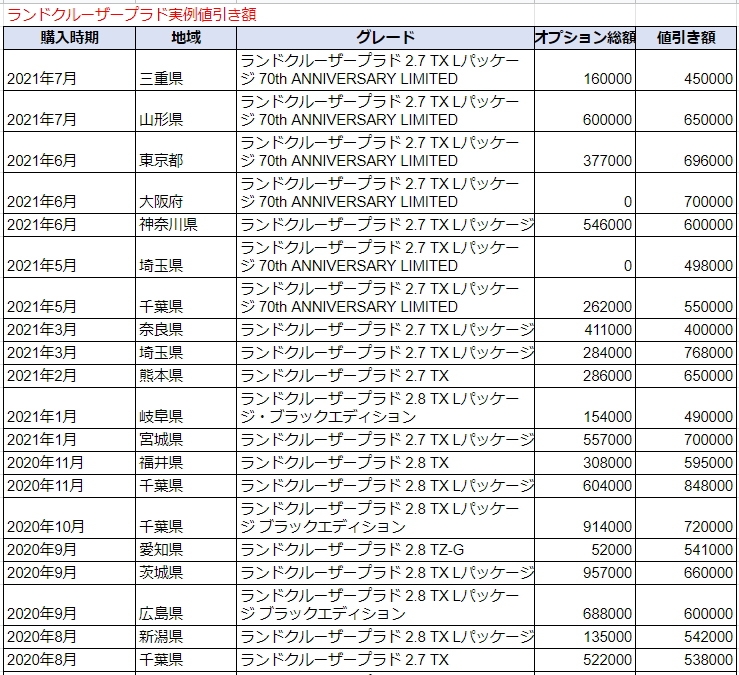Select option total 284000 cell
The width and height of the screenshot is (739, 675).
tap(585, 353)
